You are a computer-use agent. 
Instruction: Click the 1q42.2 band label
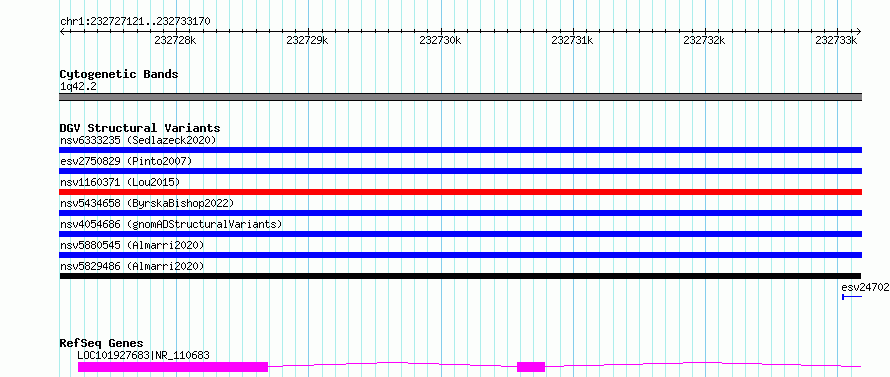click(77, 86)
